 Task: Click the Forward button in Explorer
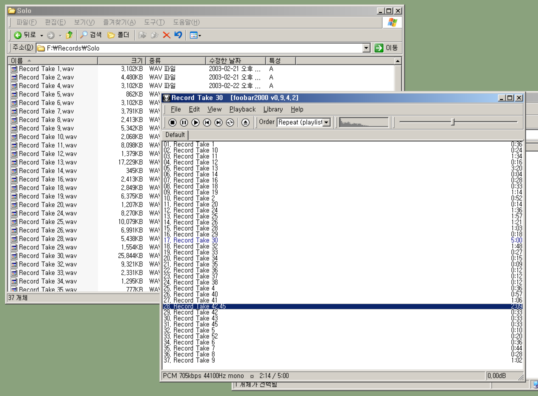point(51,35)
